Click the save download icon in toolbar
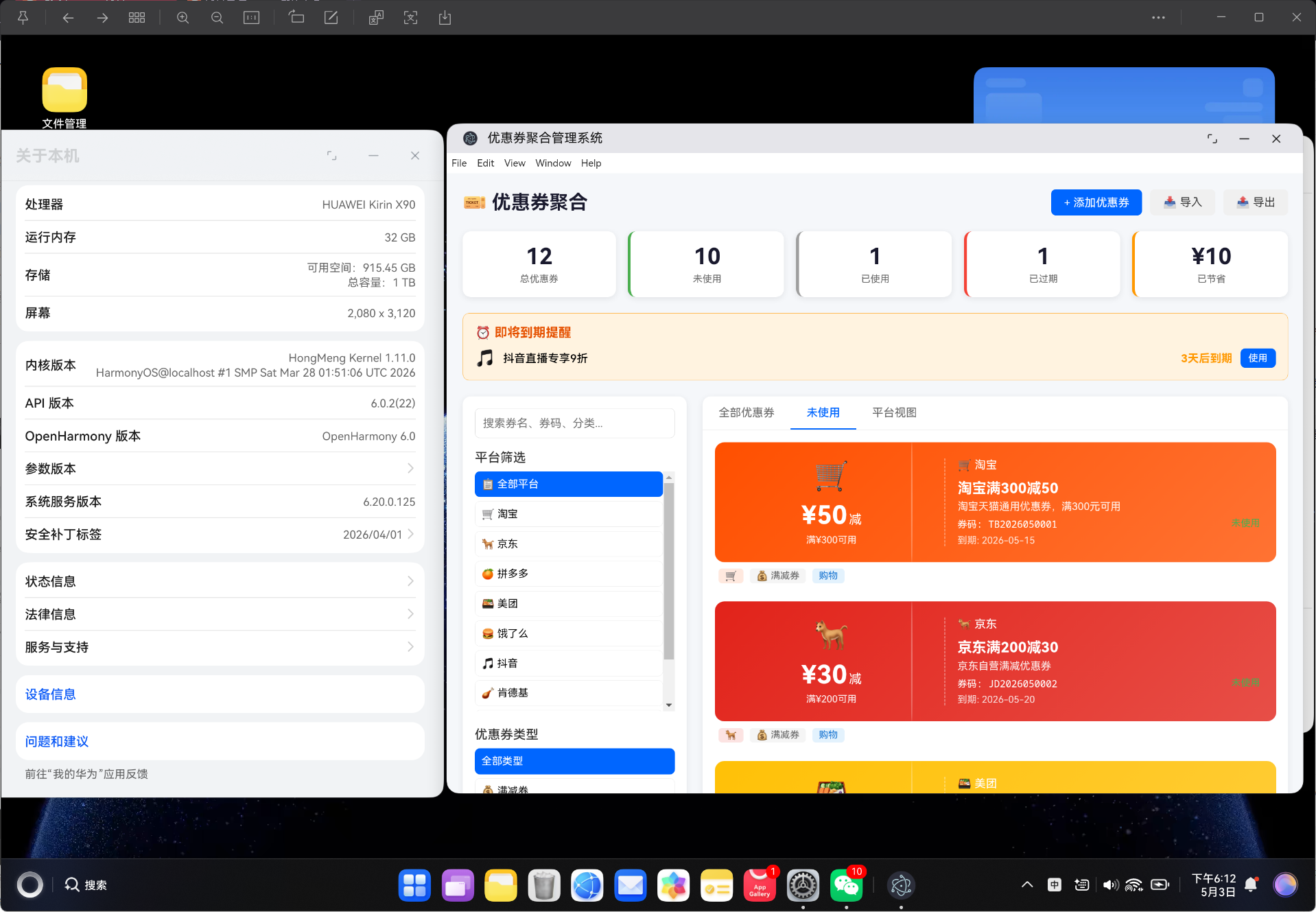 click(x=445, y=18)
